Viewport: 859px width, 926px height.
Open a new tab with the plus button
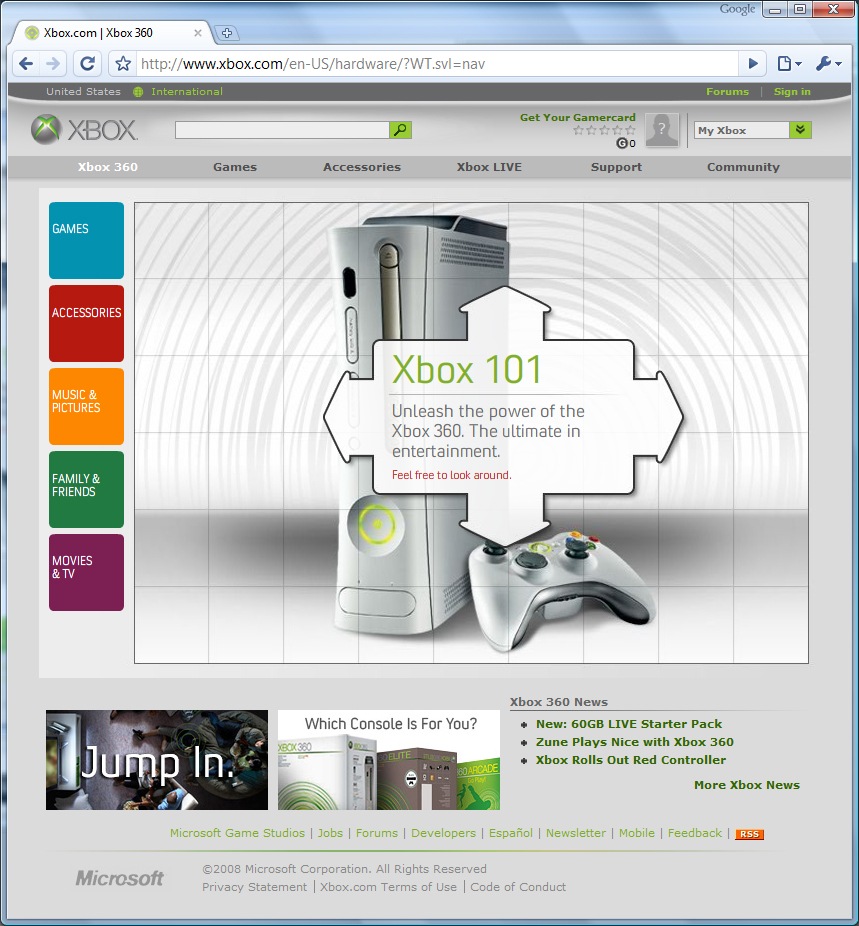(227, 33)
